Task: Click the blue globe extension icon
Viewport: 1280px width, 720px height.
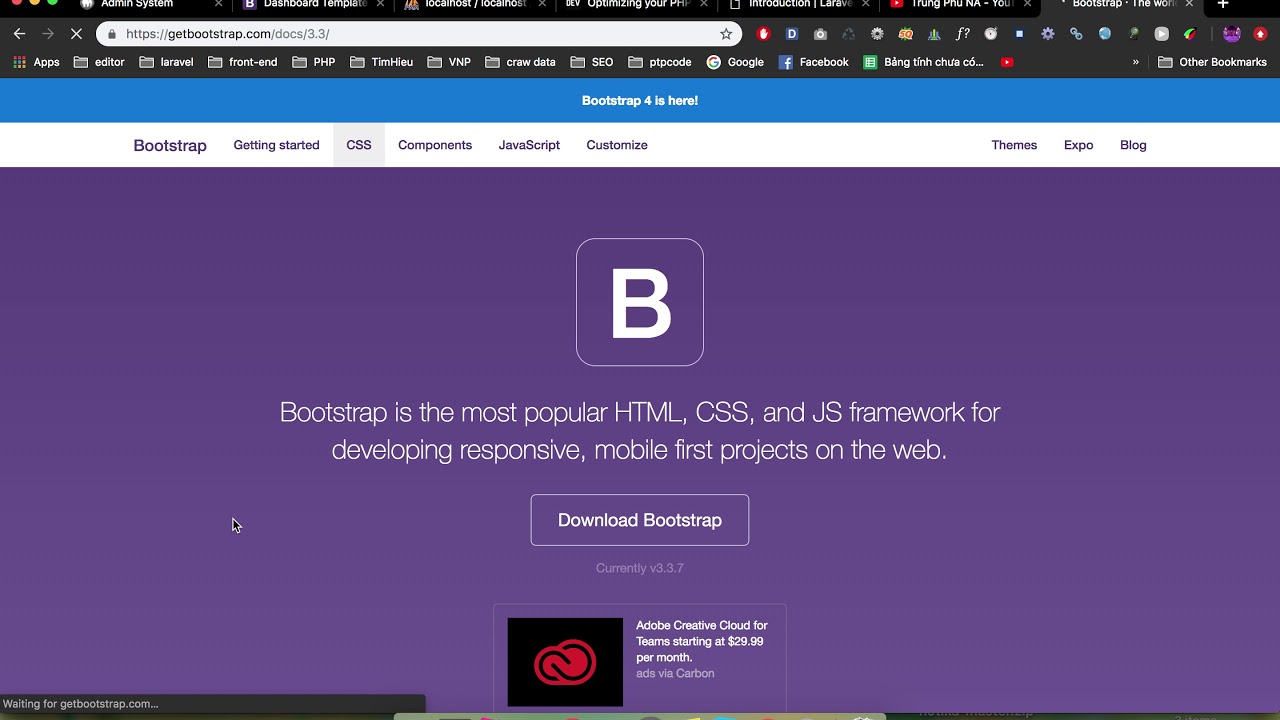Action: tap(1105, 34)
